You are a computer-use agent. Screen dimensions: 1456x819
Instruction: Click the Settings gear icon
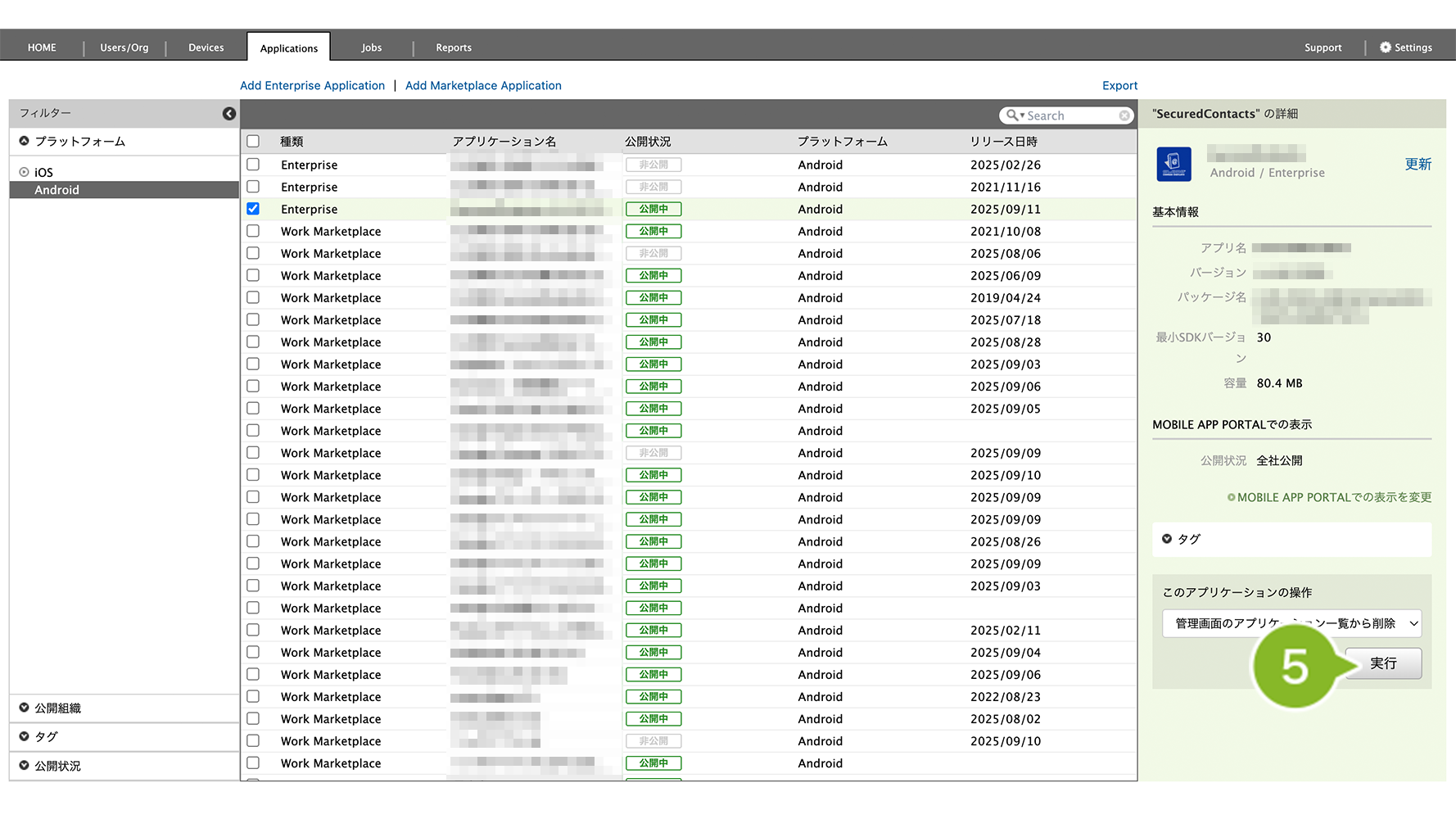pos(1386,48)
